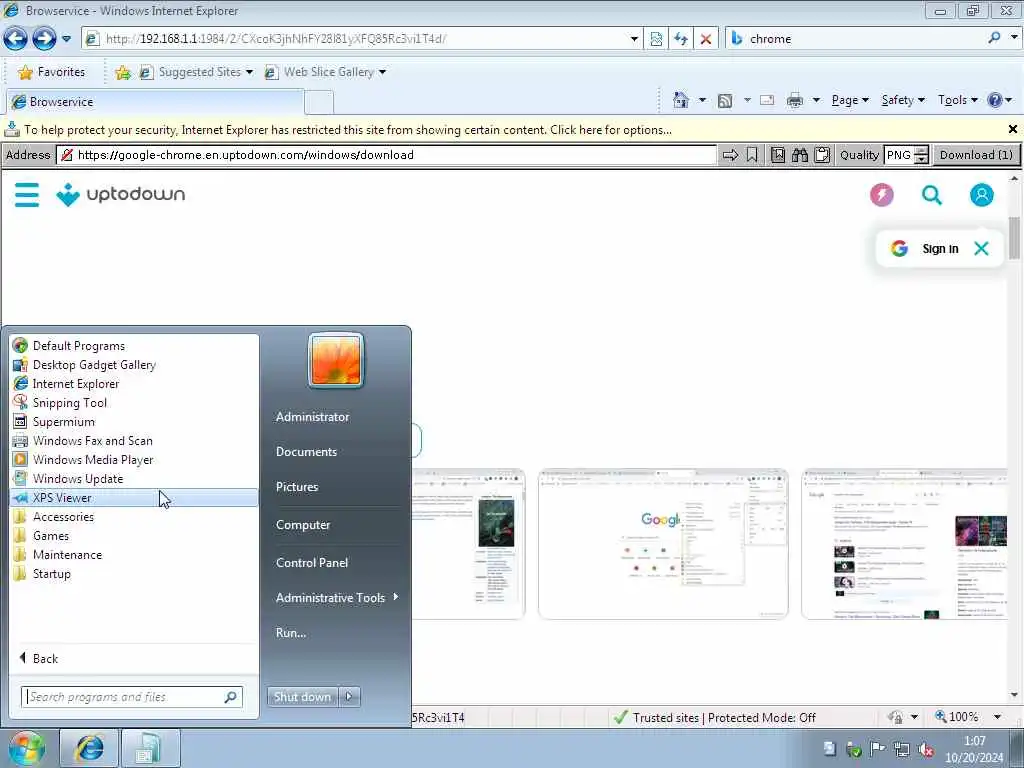Click the Administrator user picture
The image size is (1024, 768).
pos(336,360)
